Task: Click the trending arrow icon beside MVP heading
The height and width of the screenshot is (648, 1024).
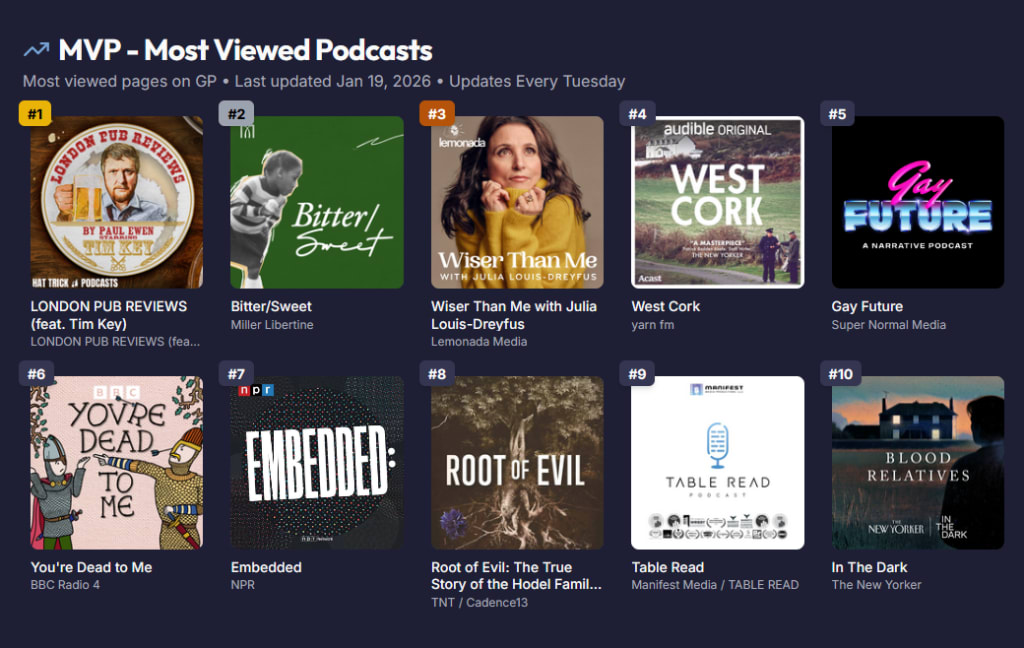Action: 37,50
